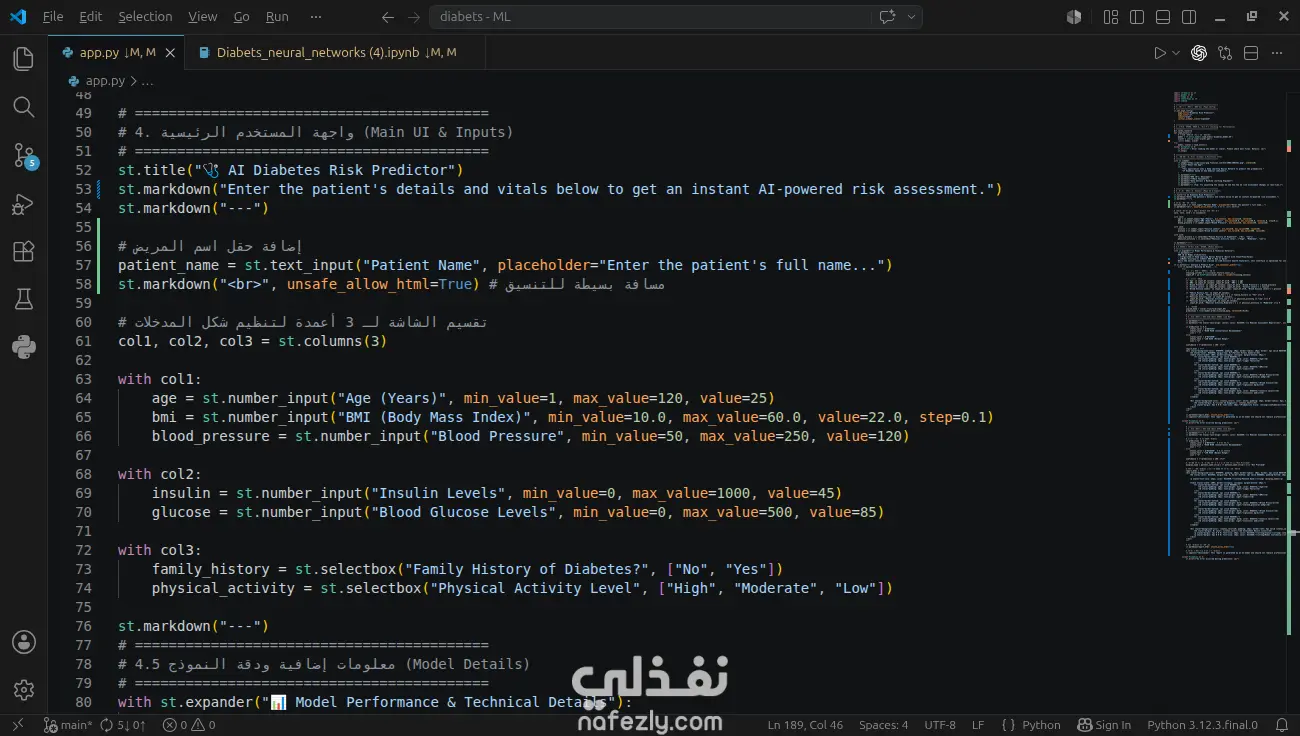Open the Testing flask view
The height and width of the screenshot is (736, 1300).
(x=23, y=299)
